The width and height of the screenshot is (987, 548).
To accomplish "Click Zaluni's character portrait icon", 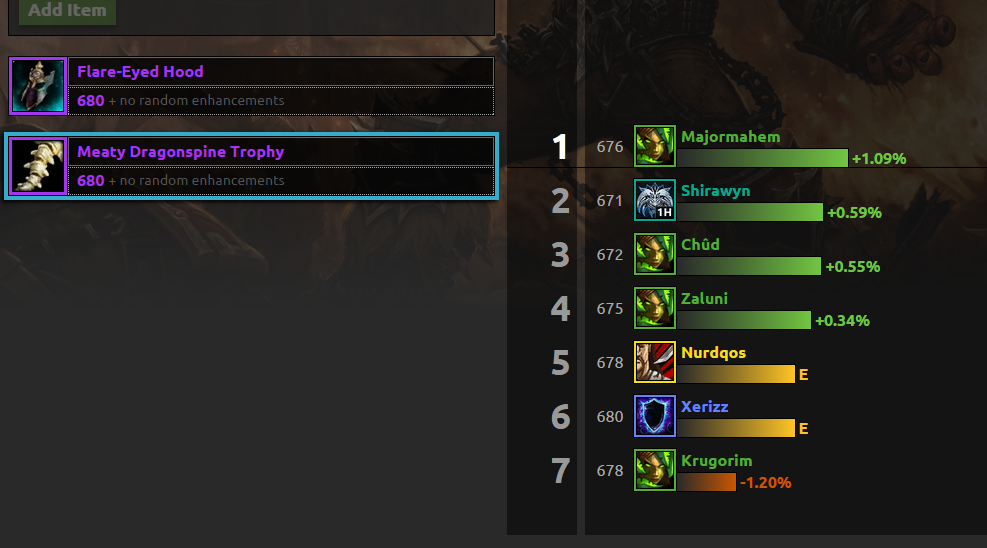I will pyautogui.click(x=655, y=308).
